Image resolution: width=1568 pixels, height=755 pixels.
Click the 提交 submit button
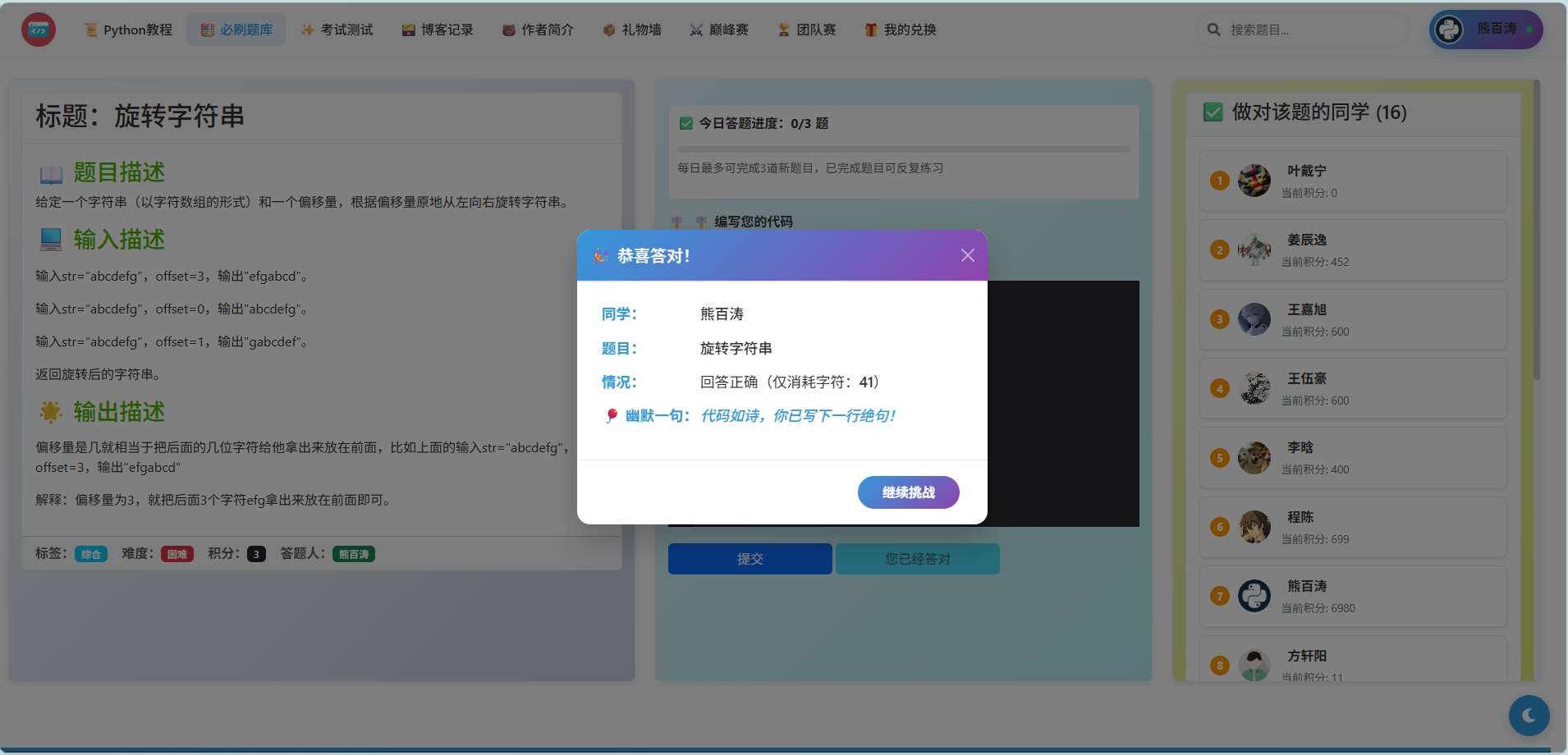750,559
